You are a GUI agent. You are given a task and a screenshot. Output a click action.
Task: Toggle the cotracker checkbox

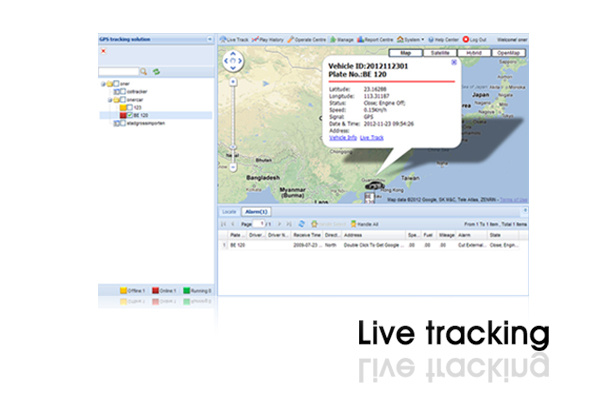click(x=123, y=91)
